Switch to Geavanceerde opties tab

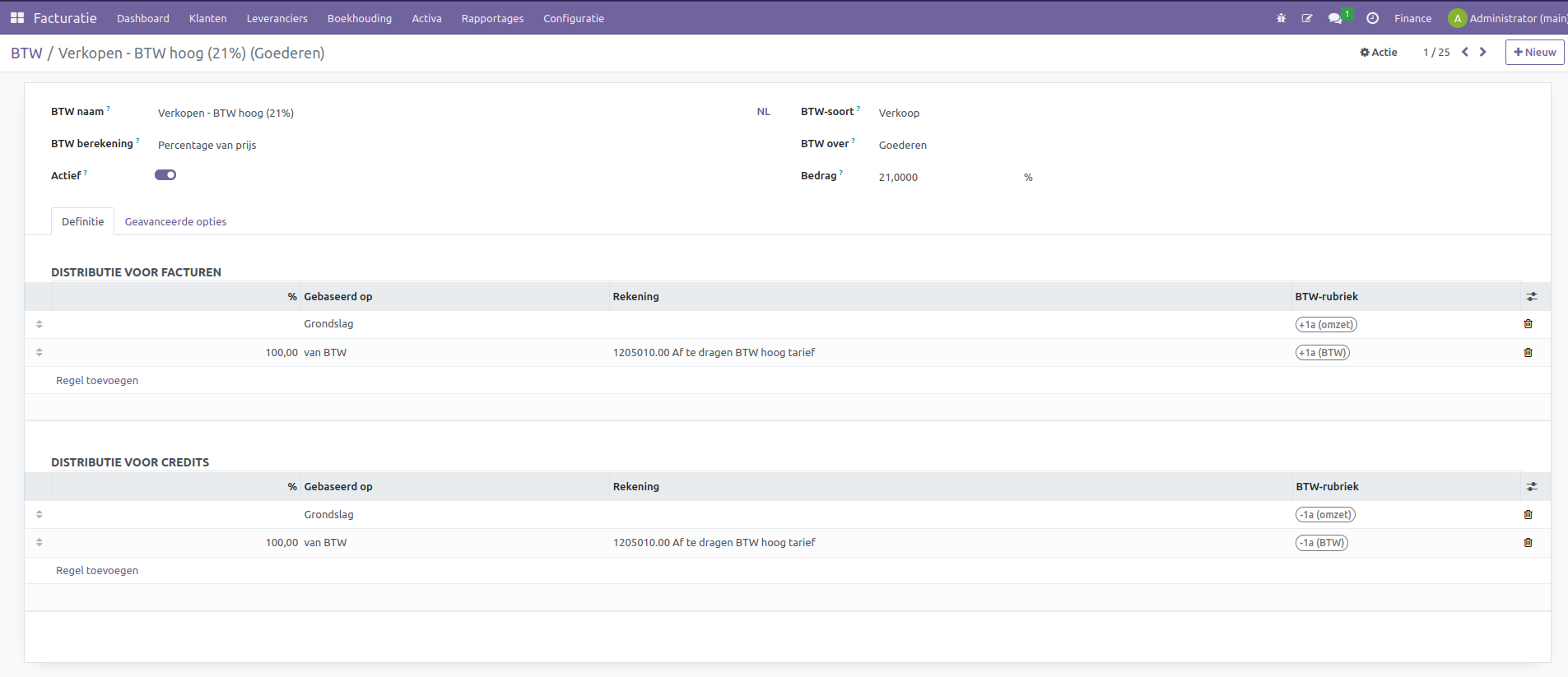coord(175,222)
